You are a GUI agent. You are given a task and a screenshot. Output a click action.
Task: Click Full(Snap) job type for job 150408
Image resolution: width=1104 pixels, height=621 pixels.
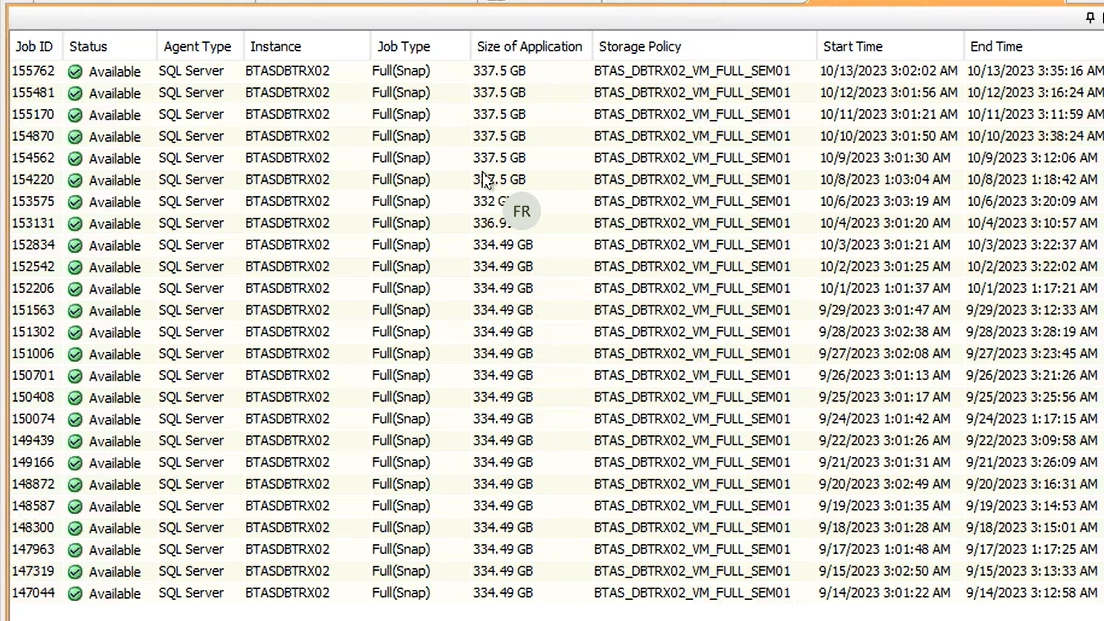click(x=401, y=397)
